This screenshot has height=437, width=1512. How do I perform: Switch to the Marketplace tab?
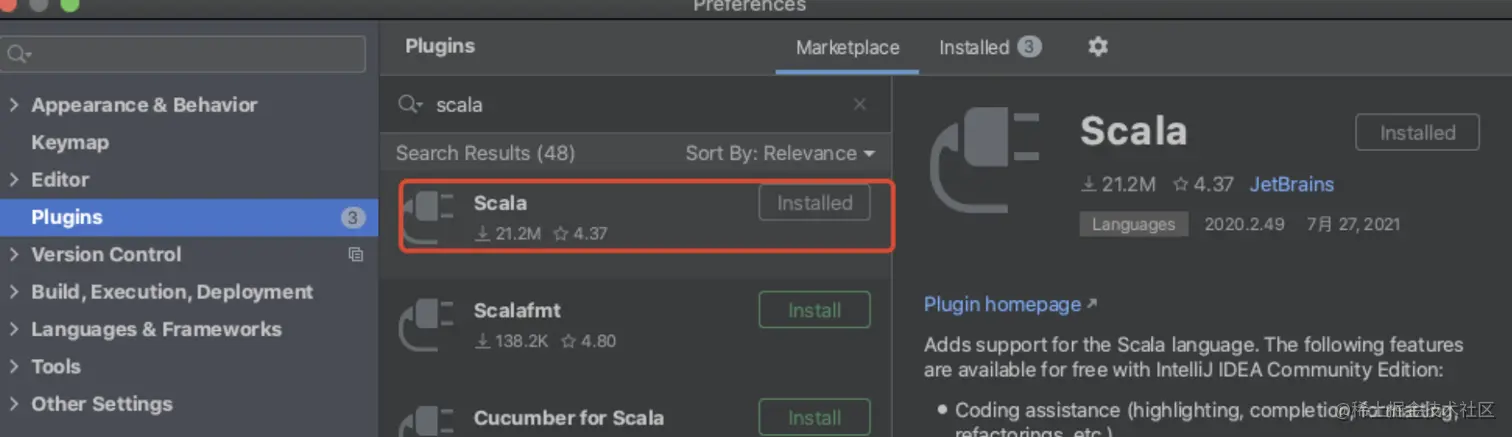(847, 47)
